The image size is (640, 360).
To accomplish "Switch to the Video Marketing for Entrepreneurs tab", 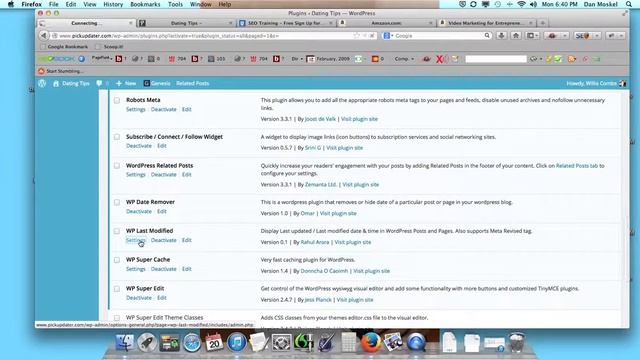I will pos(486,23).
